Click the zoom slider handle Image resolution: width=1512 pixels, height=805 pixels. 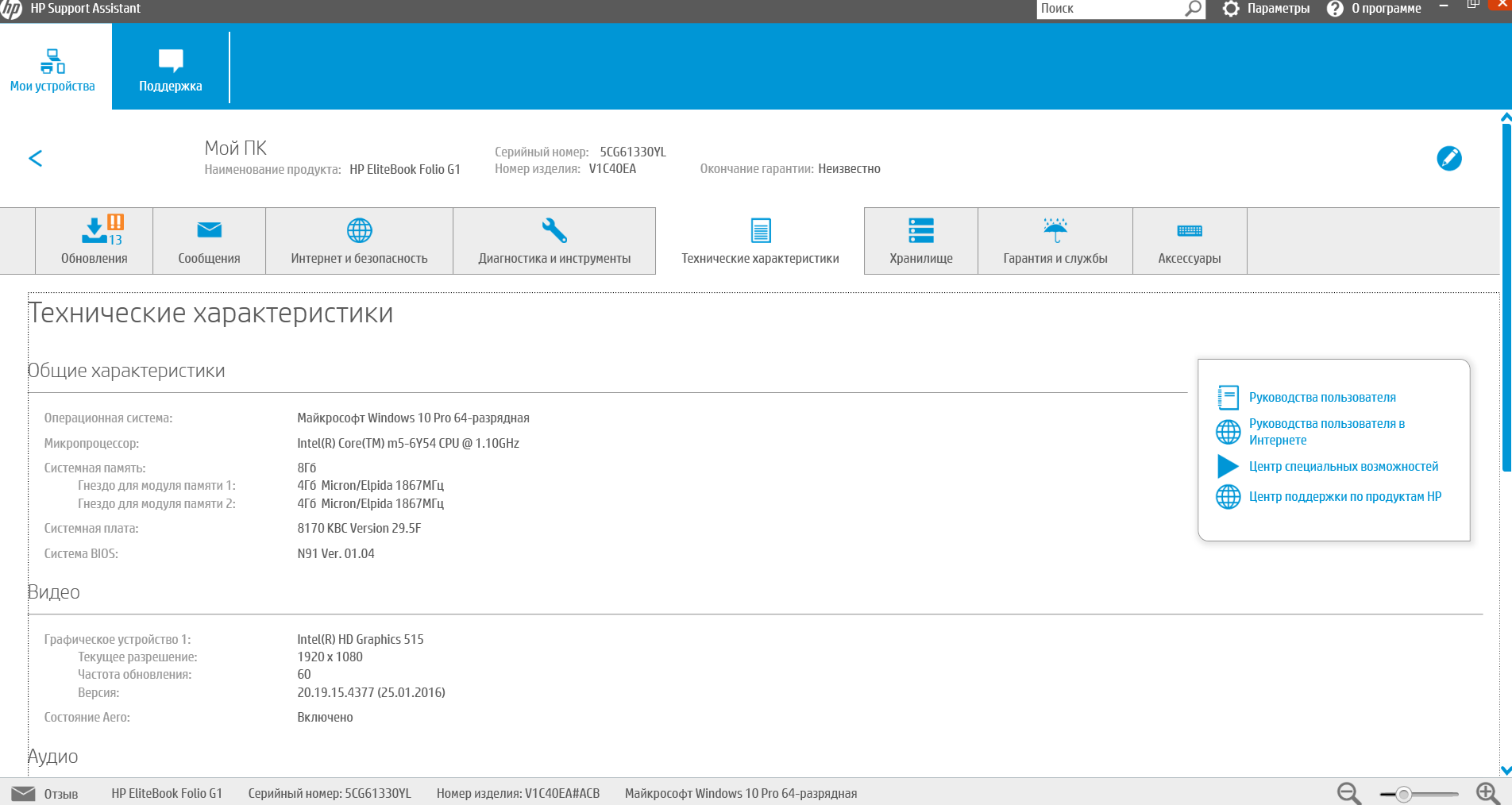[x=1404, y=794]
